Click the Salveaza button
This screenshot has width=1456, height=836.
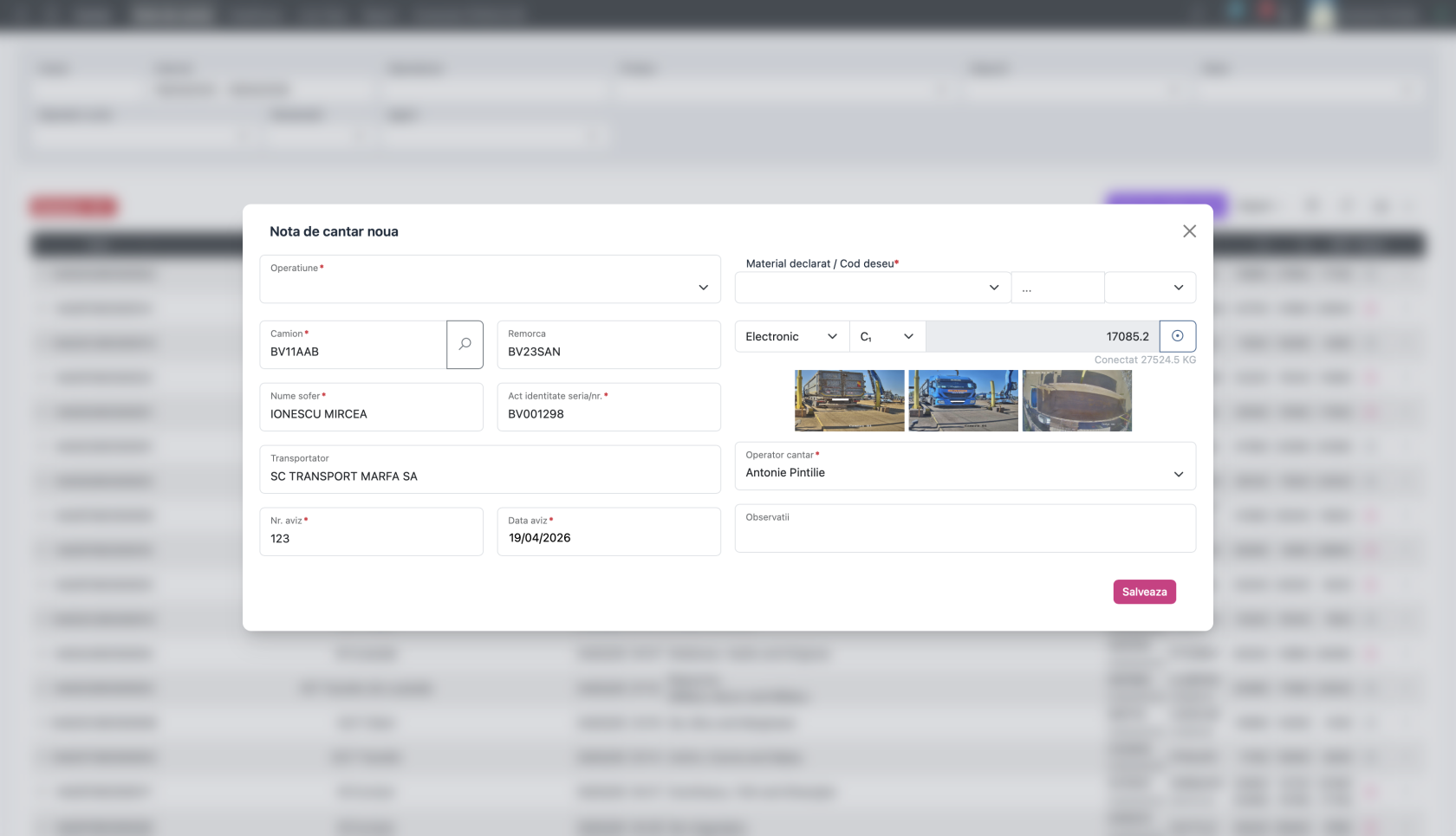click(x=1144, y=592)
